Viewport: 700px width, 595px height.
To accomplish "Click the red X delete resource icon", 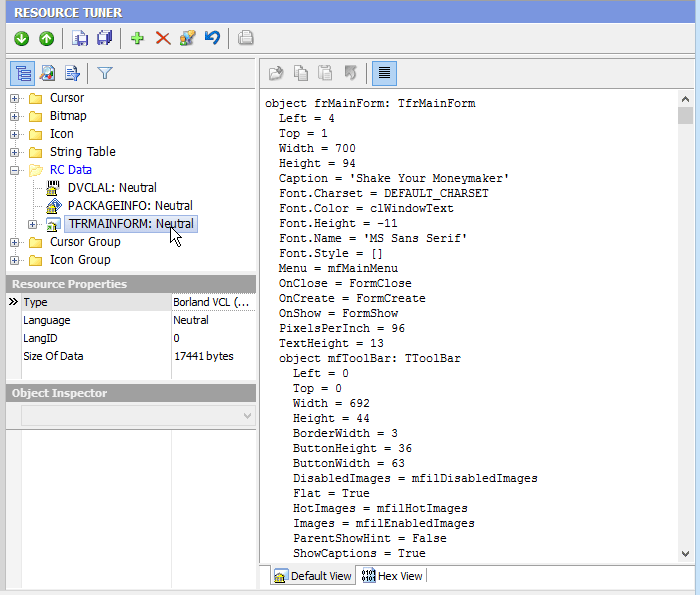I will 162,39.
